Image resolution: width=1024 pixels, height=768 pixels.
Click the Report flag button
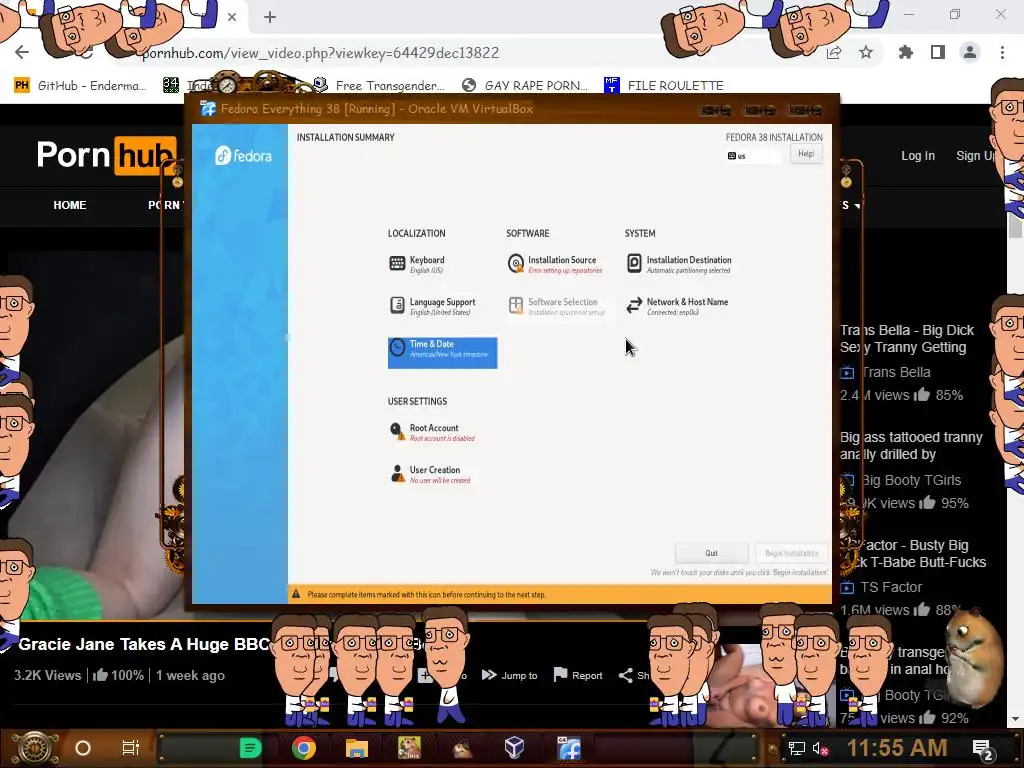(578, 675)
